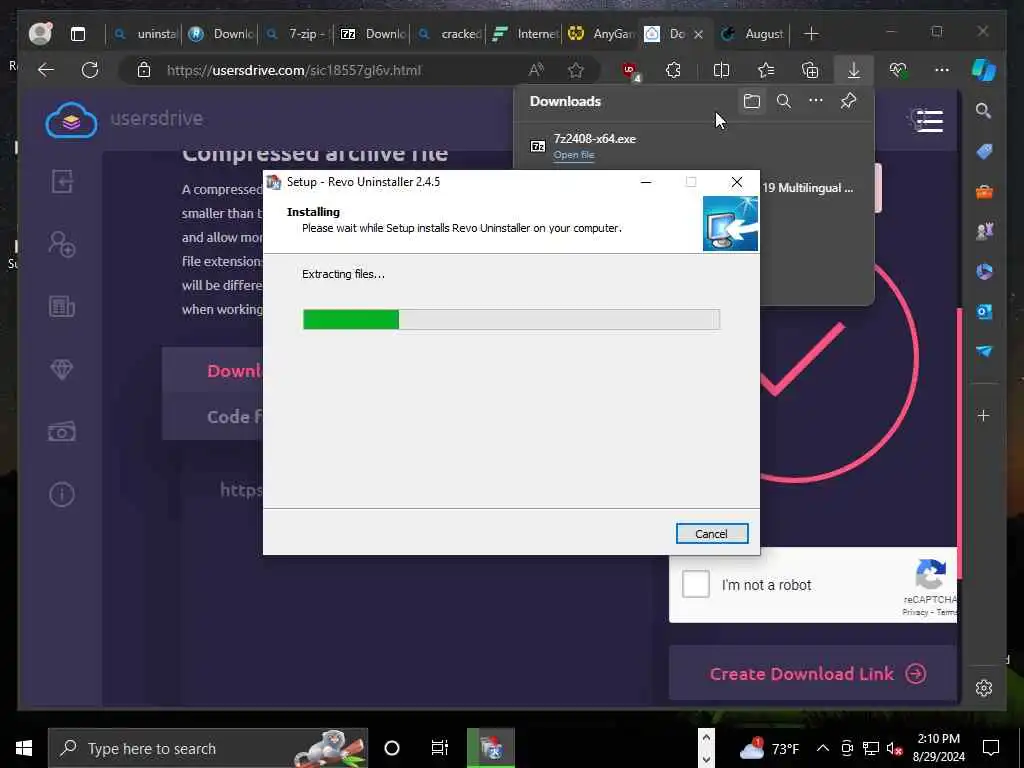
Task: Toggle Read aloud icon in address bar
Action: coord(536,70)
